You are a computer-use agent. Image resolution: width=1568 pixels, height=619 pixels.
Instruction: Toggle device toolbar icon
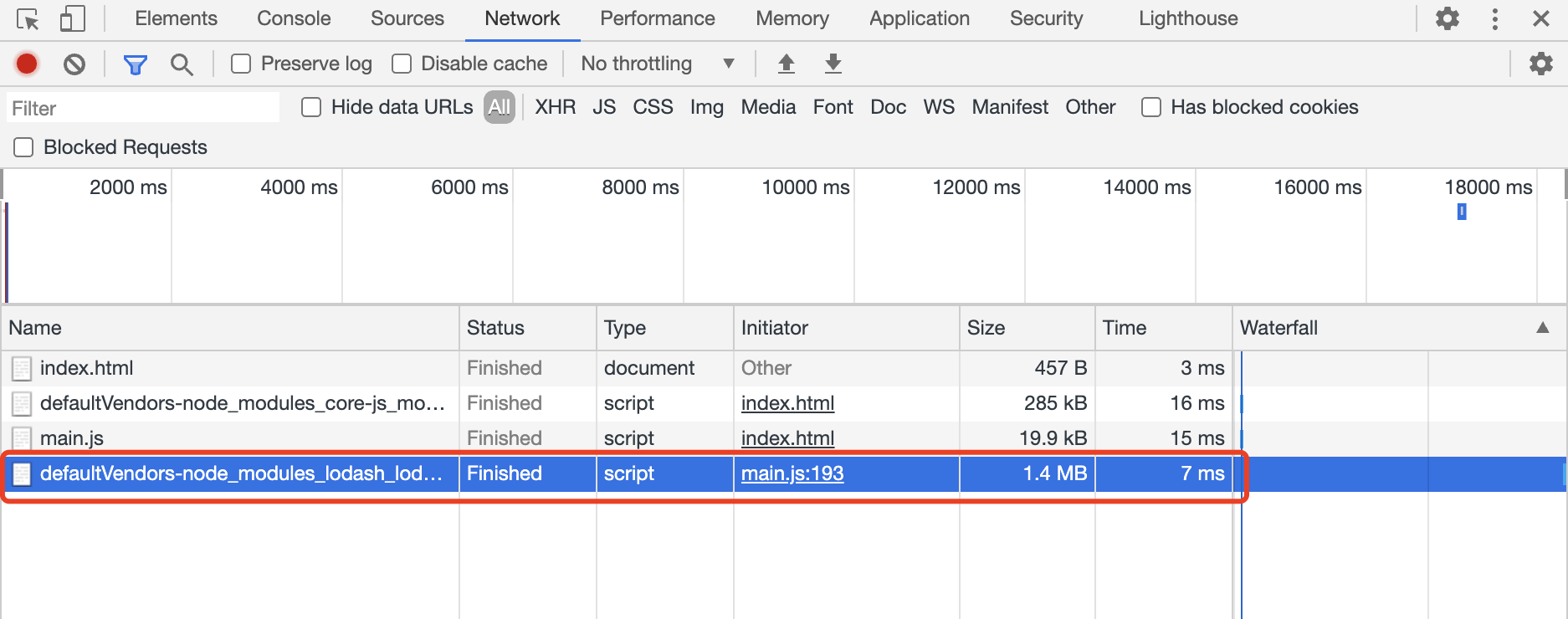pos(73,18)
